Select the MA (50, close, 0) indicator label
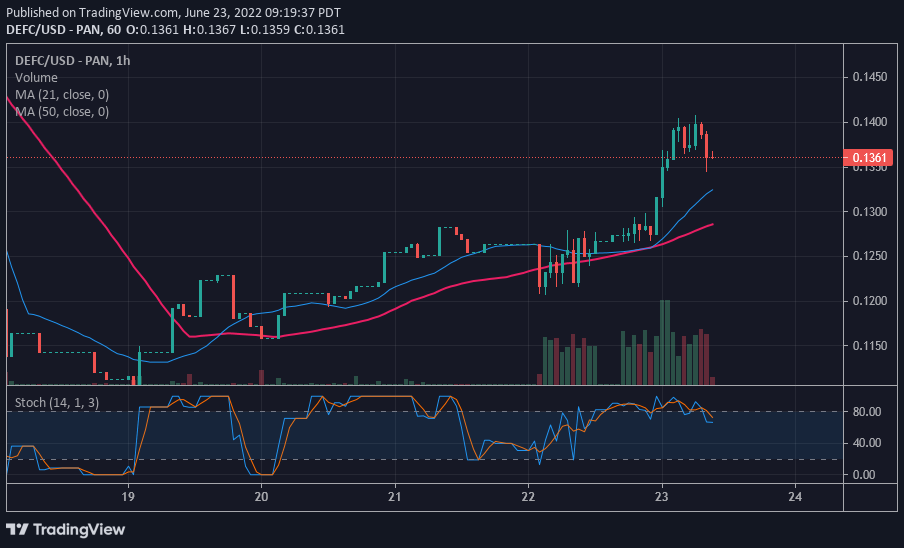Screen dimensions: 904x548 [x=62, y=111]
